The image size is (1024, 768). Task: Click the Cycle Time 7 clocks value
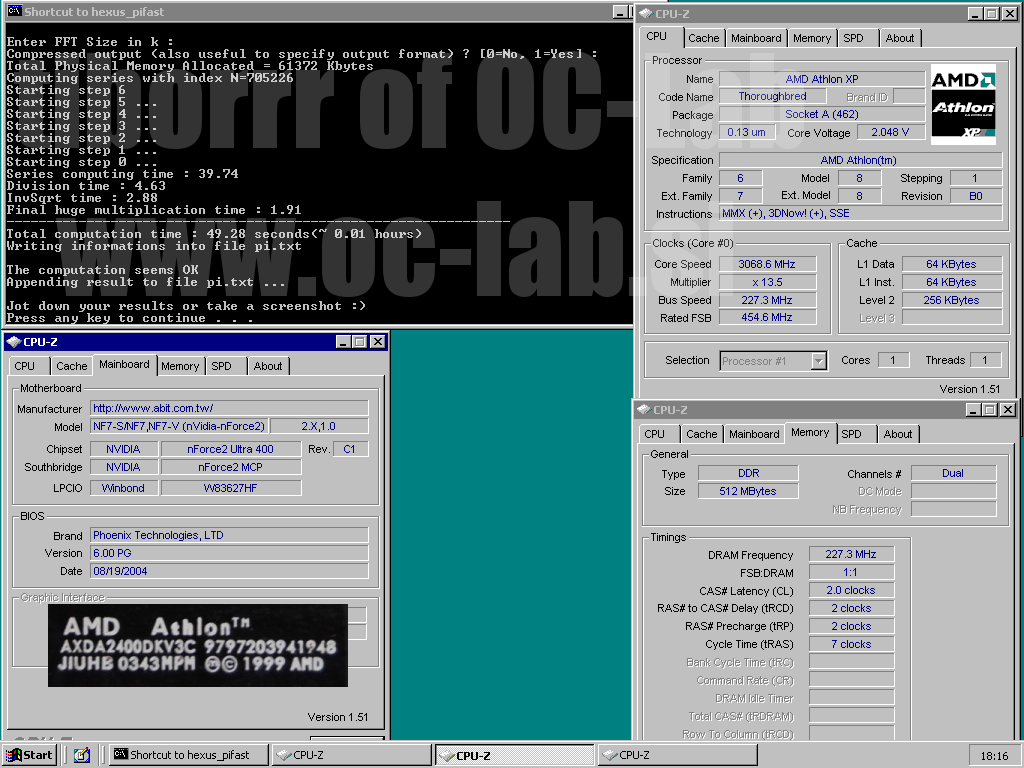[851, 644]
